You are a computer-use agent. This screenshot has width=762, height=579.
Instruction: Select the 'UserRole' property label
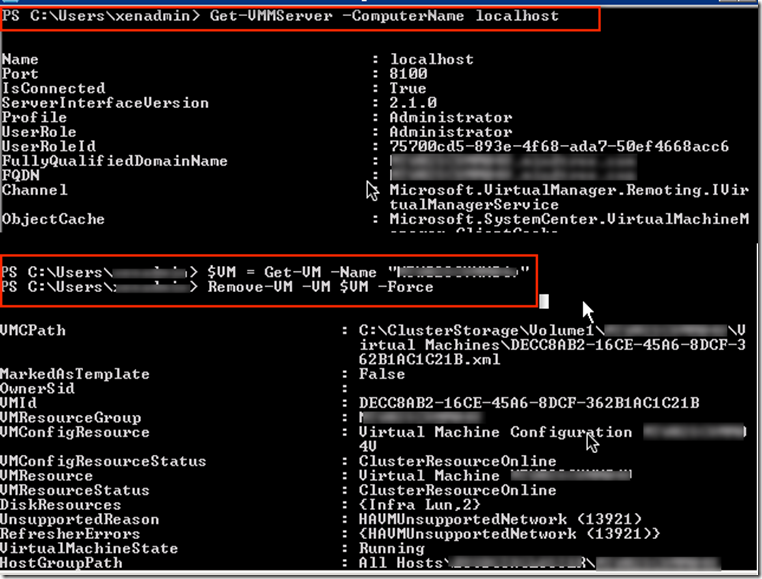(x=39, y=132)
